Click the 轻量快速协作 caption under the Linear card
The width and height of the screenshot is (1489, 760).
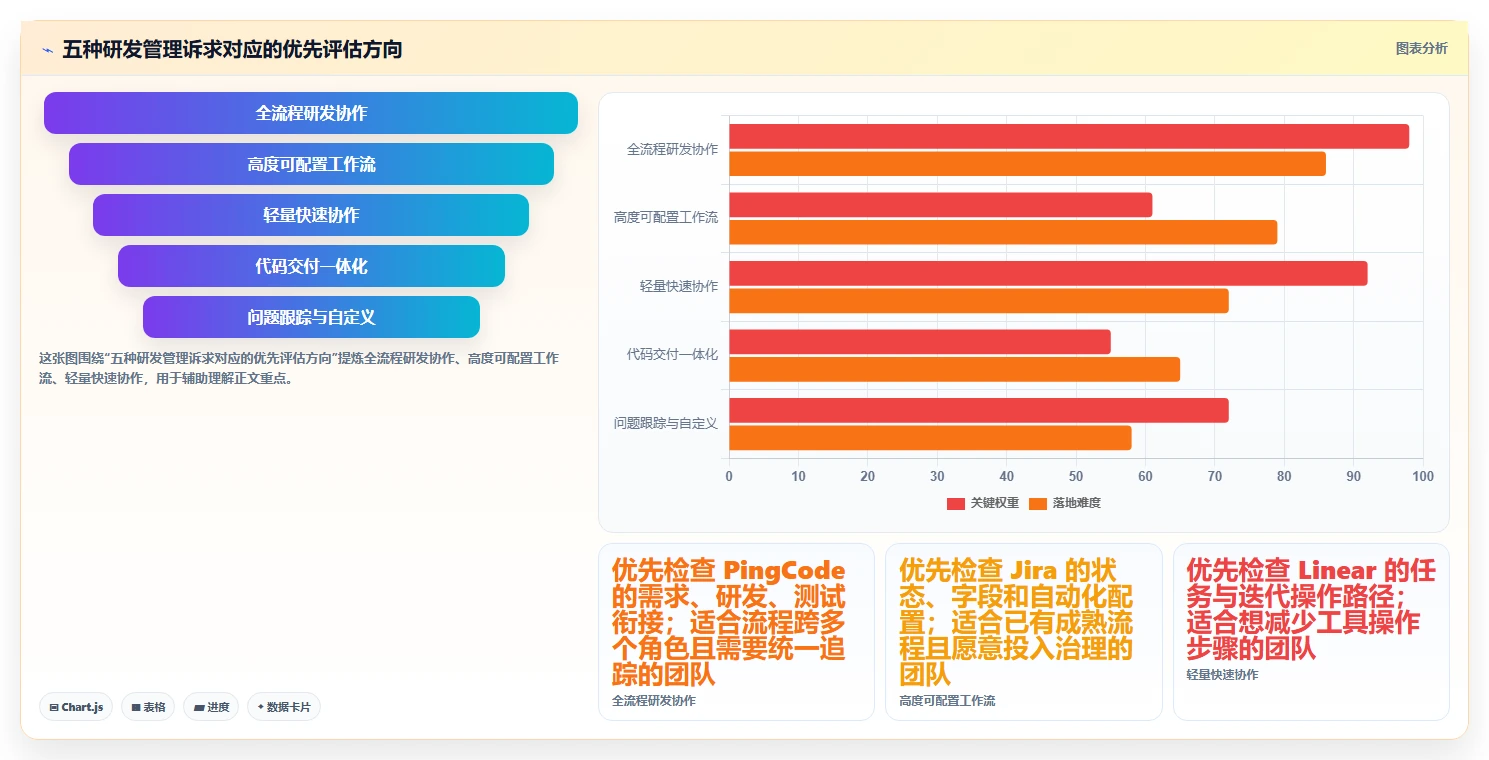(x=1222, y=675)
